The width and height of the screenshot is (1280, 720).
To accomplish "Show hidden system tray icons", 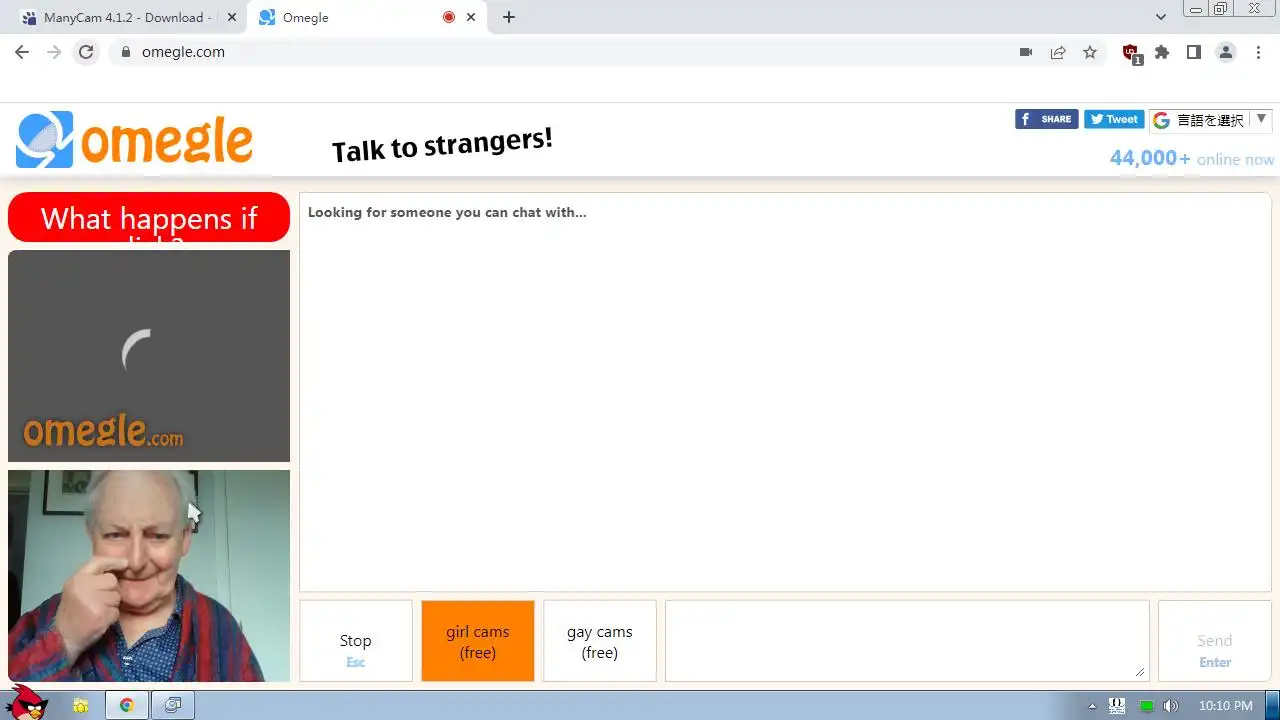I will (1092, 706).
